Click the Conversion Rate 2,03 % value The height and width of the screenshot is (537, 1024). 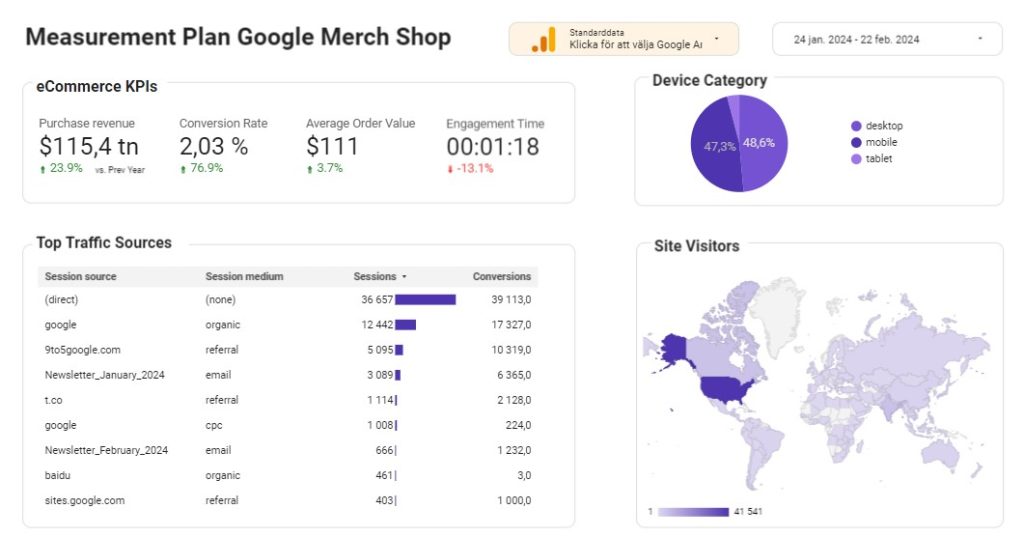click(214, 146)
